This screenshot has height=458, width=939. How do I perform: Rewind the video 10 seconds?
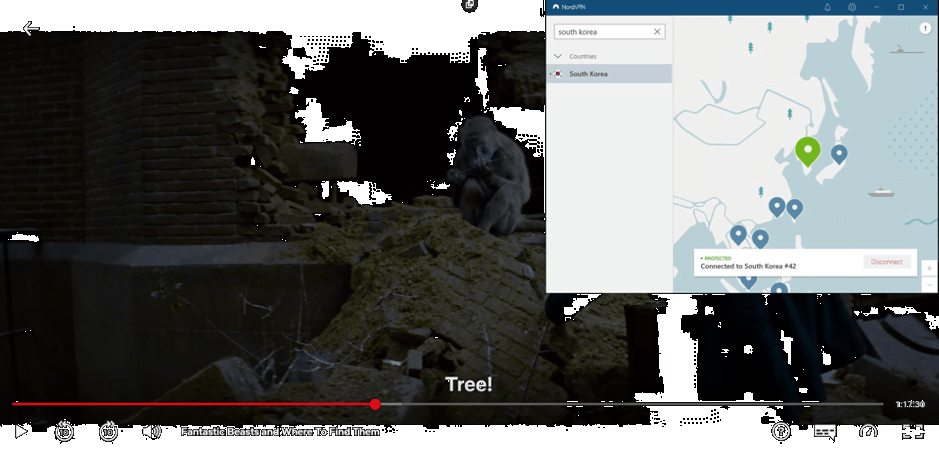pos(65,431)
